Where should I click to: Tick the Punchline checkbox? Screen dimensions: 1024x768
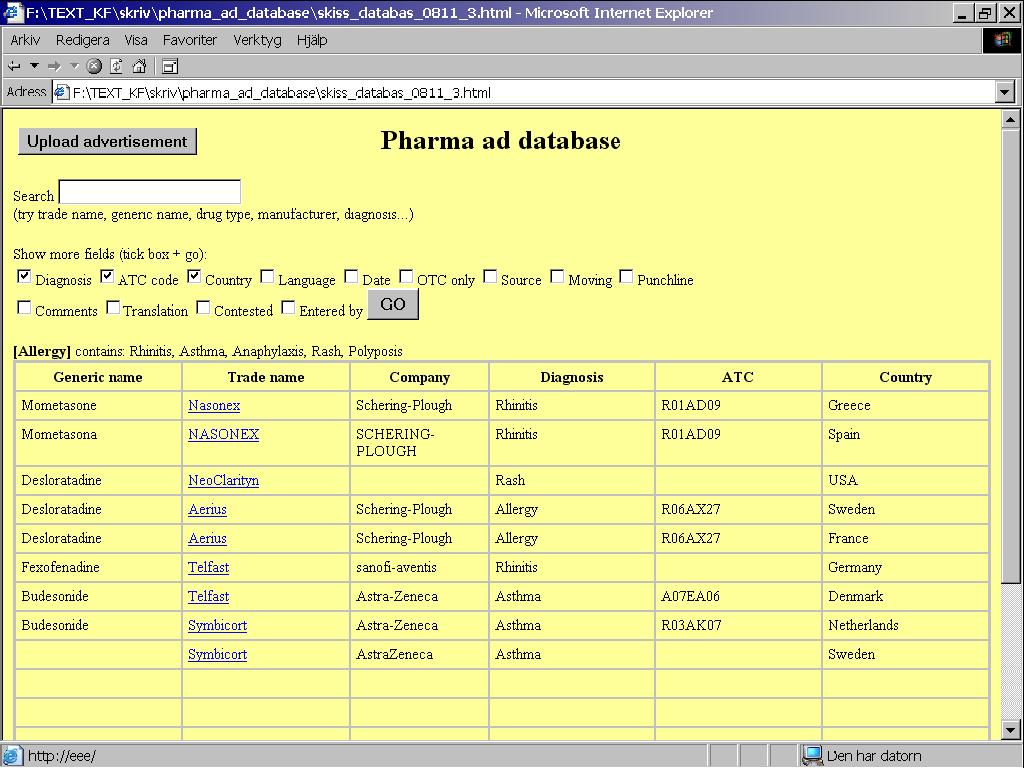pyautogui.click(x=626, y=276)
